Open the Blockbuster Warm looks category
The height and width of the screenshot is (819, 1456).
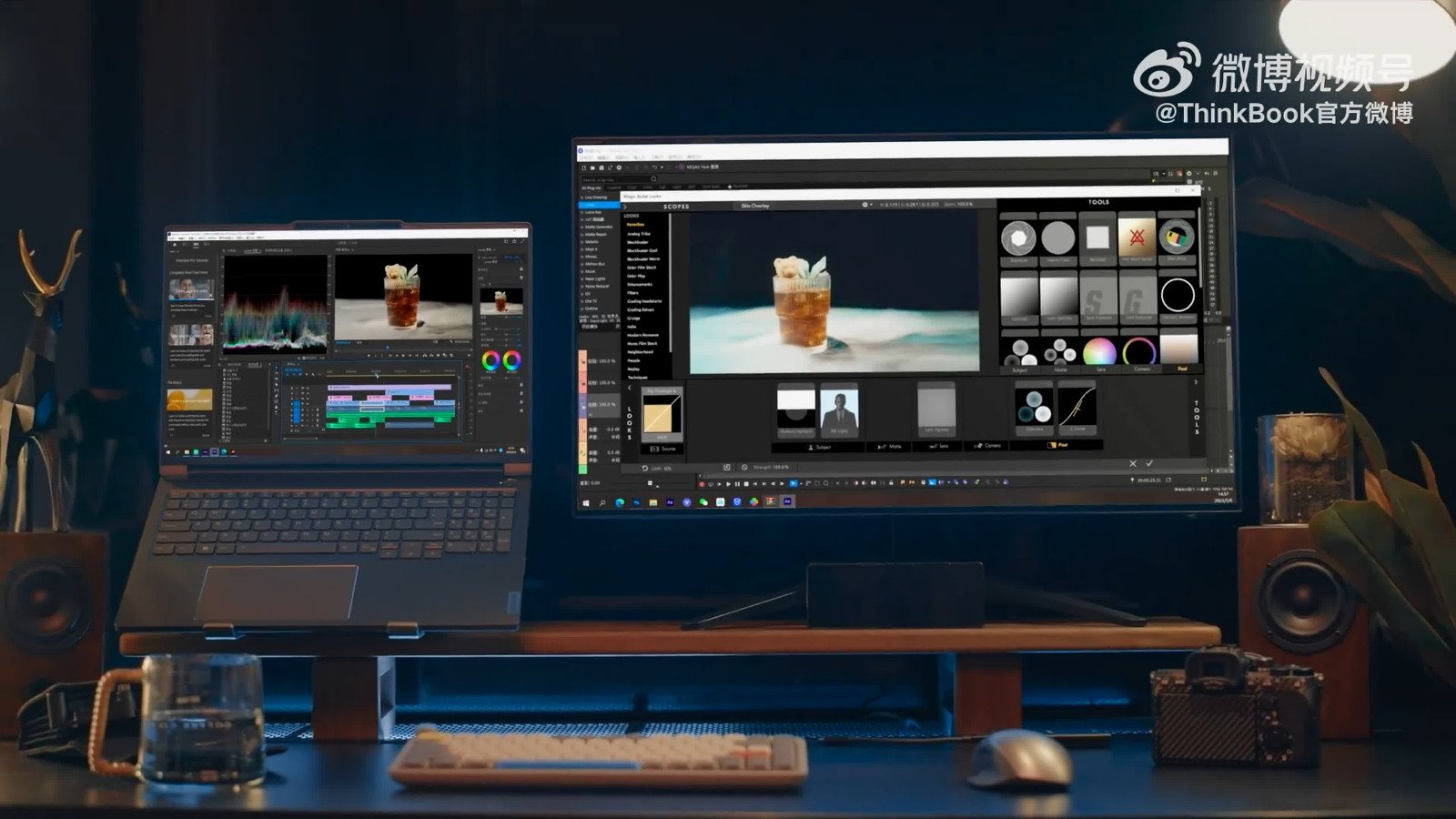tap(643, 259)
